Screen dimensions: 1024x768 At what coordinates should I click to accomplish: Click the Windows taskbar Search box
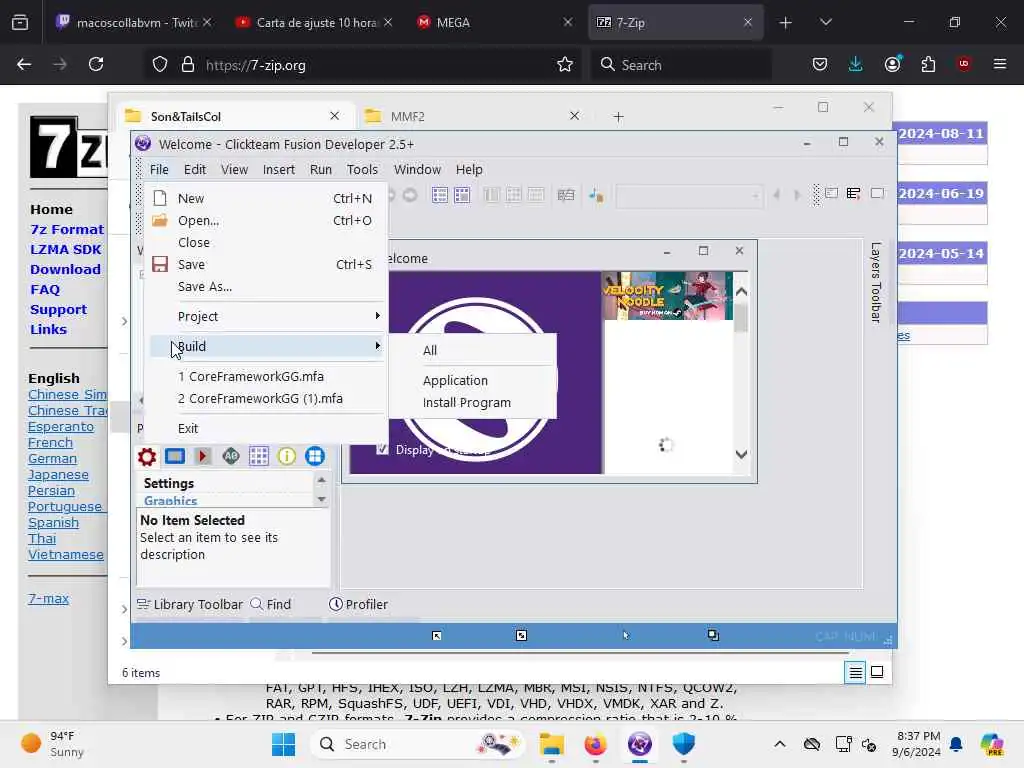pos(418,744)
